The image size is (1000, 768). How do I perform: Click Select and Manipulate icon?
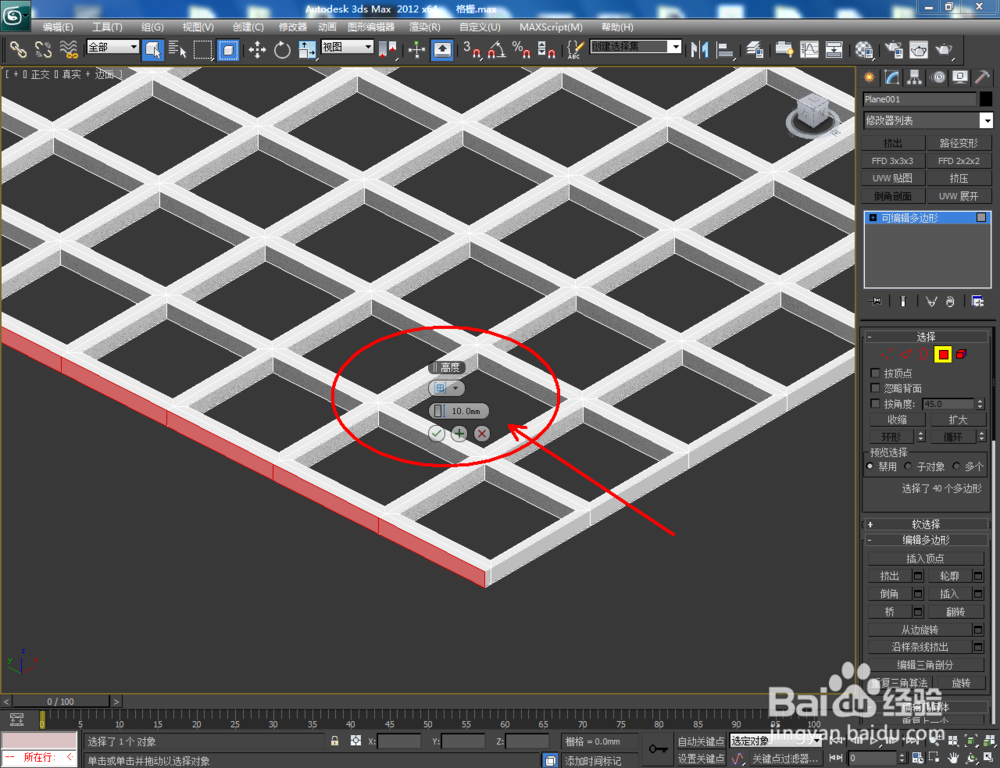point(416,49)
